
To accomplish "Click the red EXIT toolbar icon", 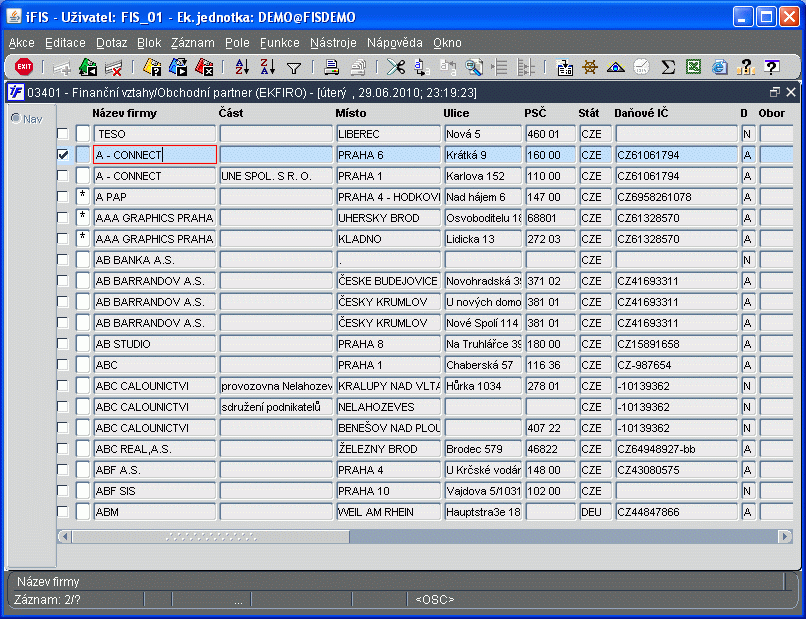I will coord(24,67).
